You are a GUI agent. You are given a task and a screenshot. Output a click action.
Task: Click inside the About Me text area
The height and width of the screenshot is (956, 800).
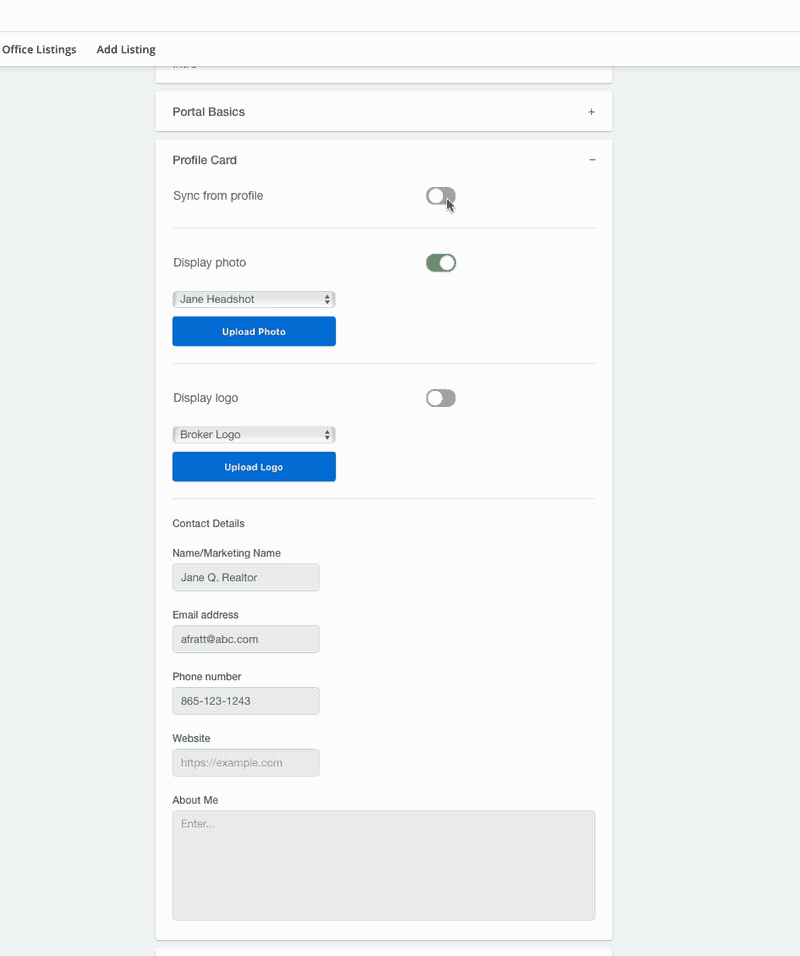point(383,865)
